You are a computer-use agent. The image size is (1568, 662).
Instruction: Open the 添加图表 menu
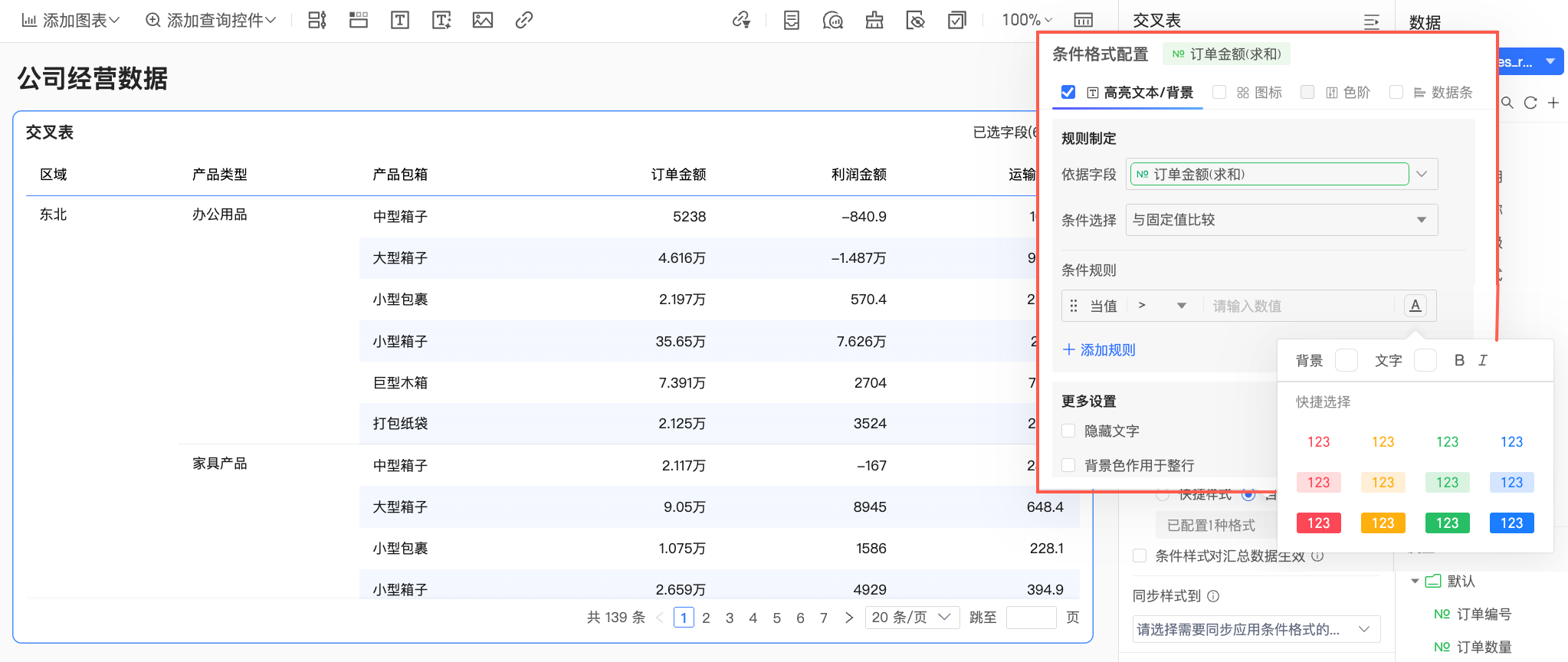(x=71, y=20)
